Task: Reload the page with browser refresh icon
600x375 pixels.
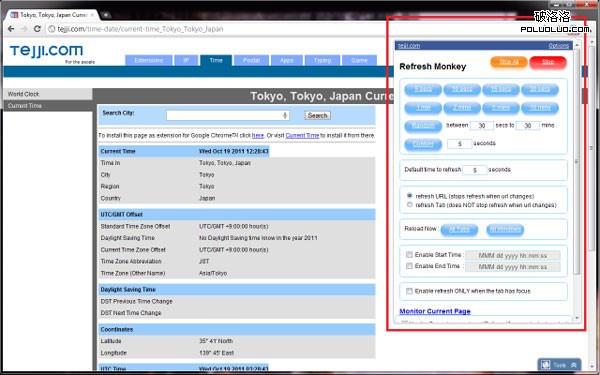Action: pyautogui.click(x=37, y=29)
